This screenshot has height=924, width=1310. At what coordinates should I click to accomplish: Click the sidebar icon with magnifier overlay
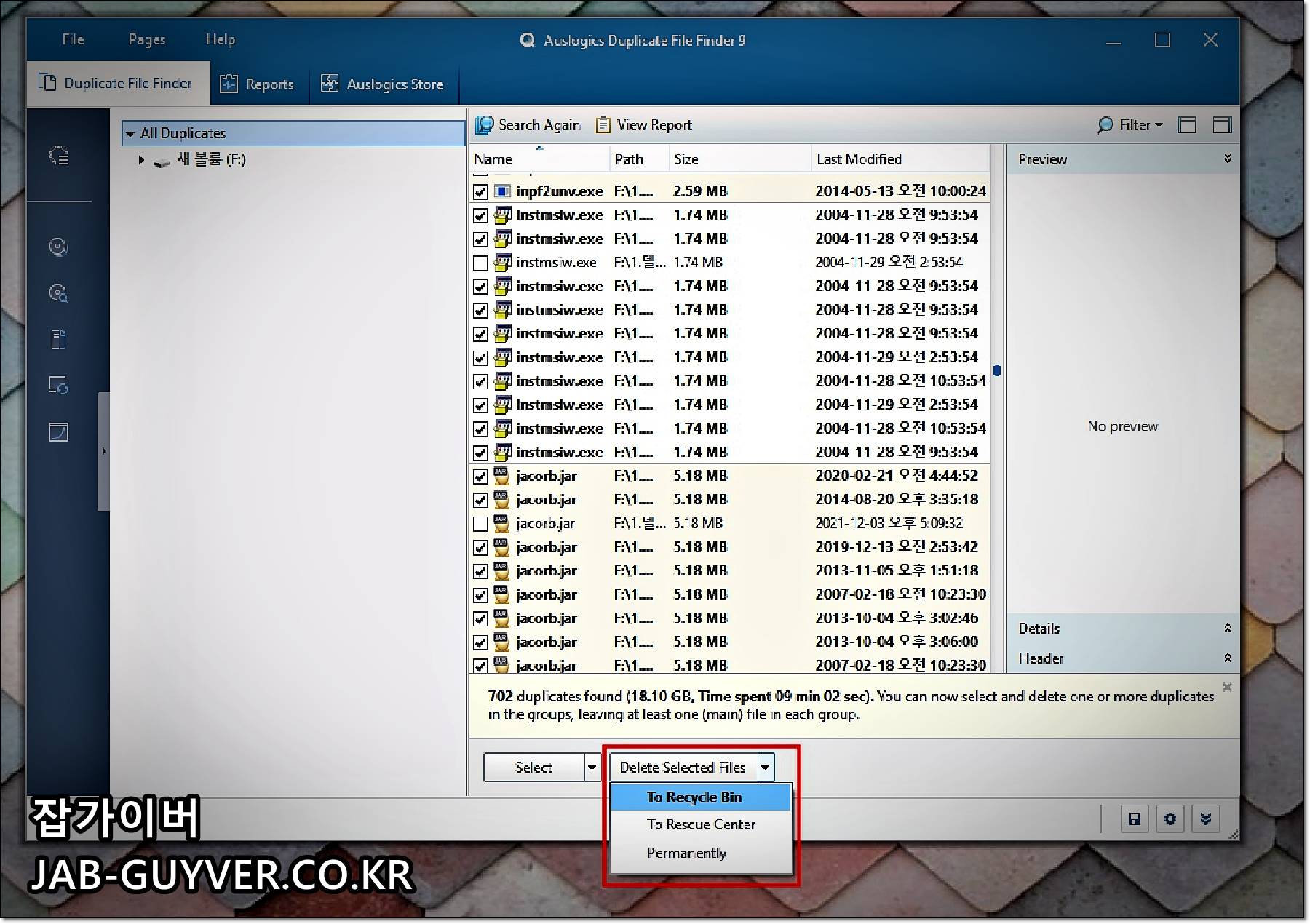tap(59, 293)
